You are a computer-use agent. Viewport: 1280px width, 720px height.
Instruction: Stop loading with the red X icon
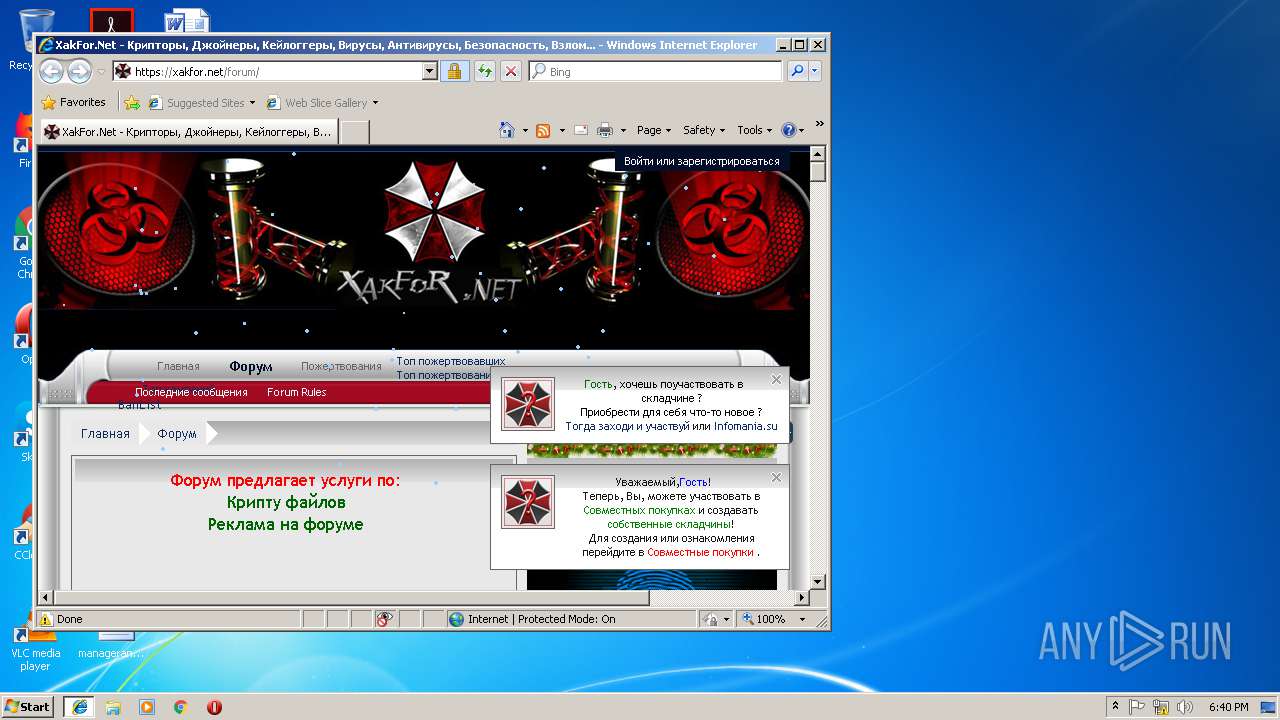(510, 71)
